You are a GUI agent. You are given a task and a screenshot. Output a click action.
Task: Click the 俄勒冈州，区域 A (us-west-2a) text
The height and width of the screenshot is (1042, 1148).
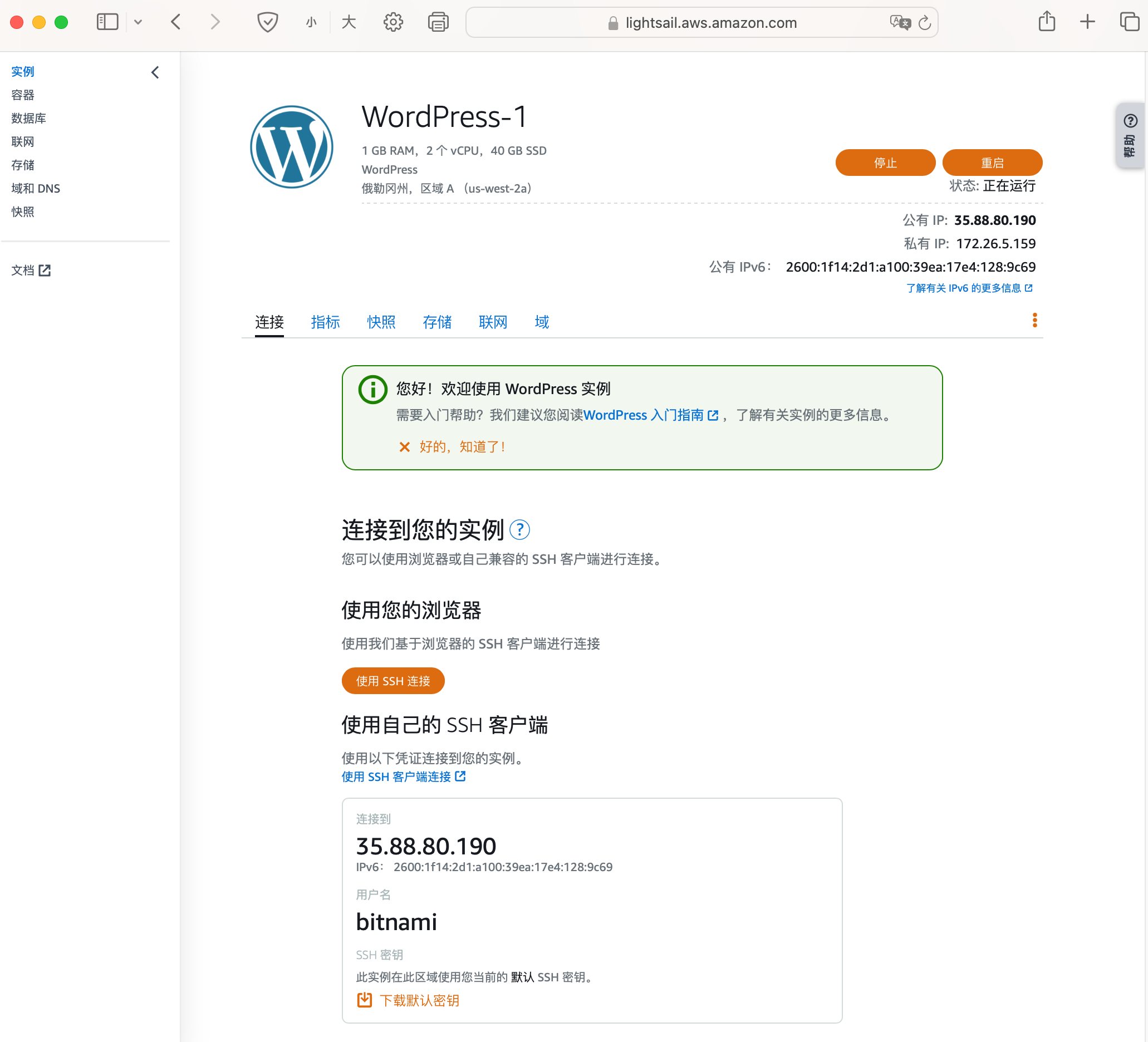pos(447,189)
